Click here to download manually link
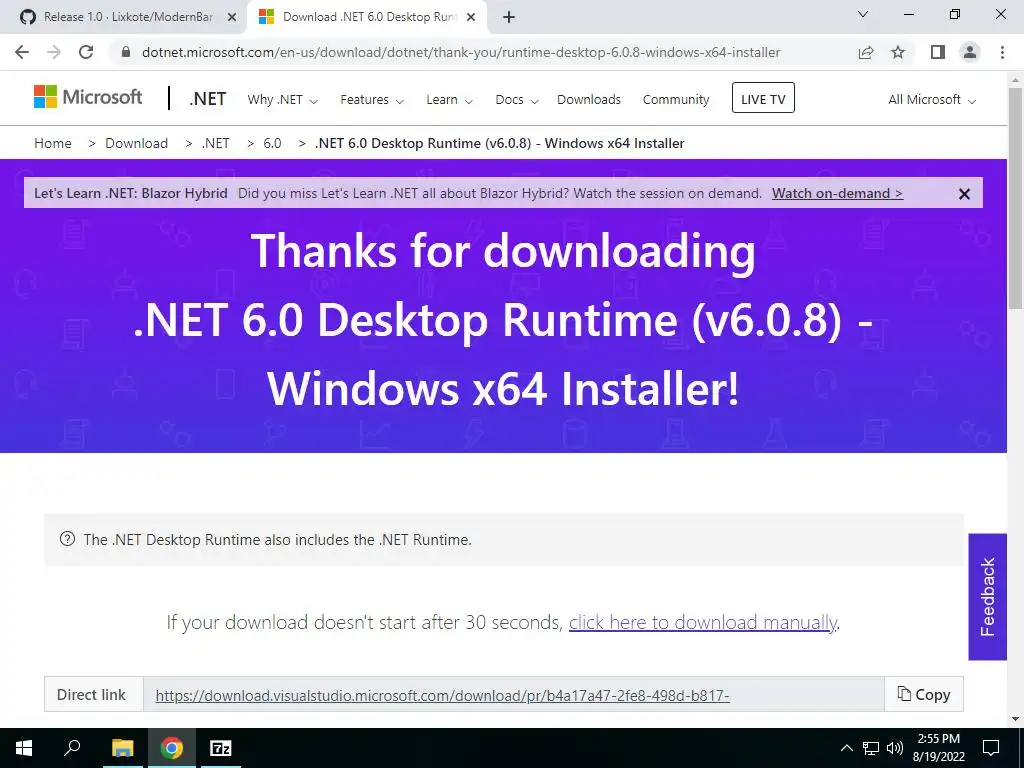This screenshot has width=1024, height=768. click(703, 622)
